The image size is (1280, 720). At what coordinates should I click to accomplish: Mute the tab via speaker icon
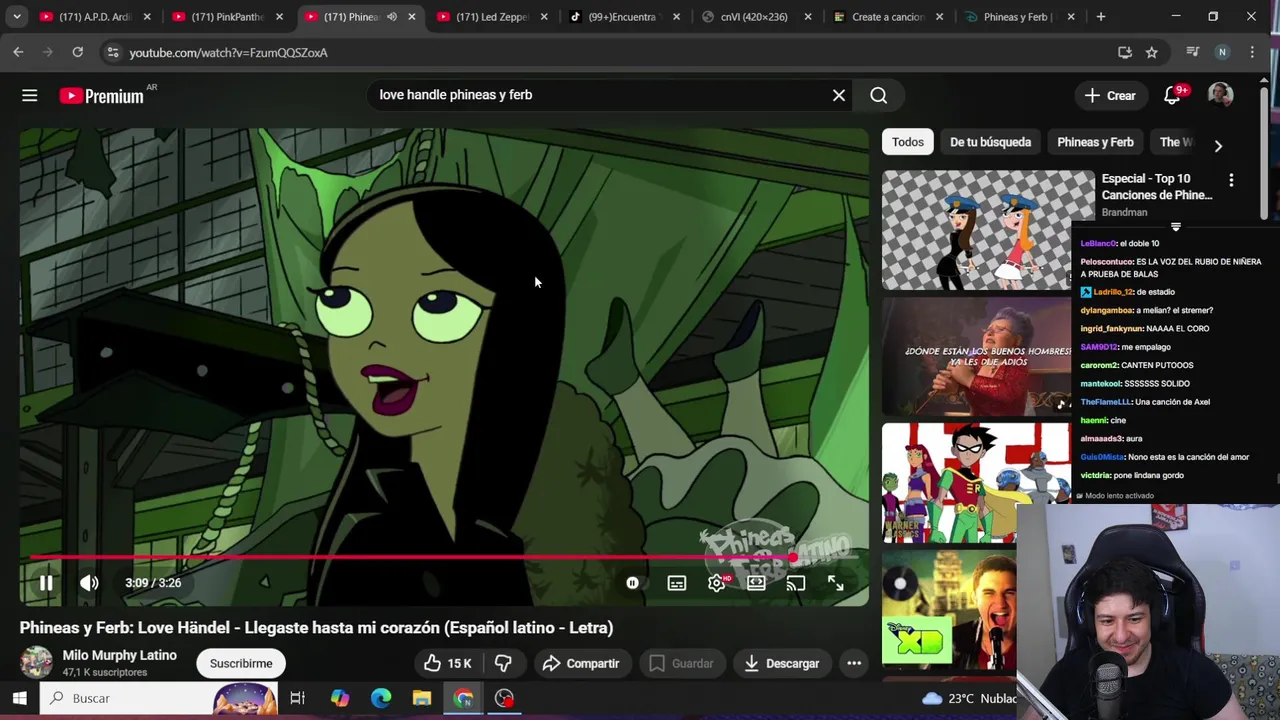coord(392,17)
